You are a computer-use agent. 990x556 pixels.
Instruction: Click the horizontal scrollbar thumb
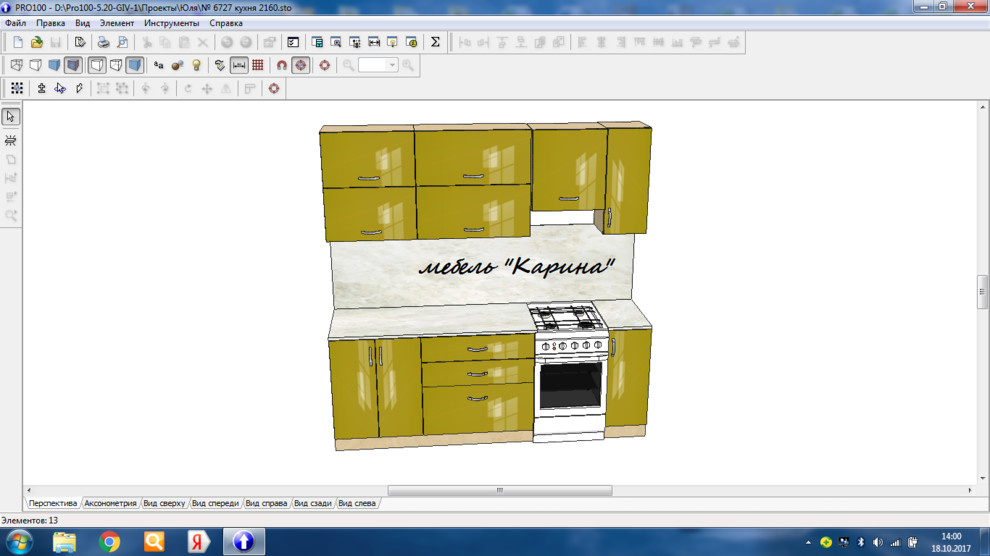[499, 491]
